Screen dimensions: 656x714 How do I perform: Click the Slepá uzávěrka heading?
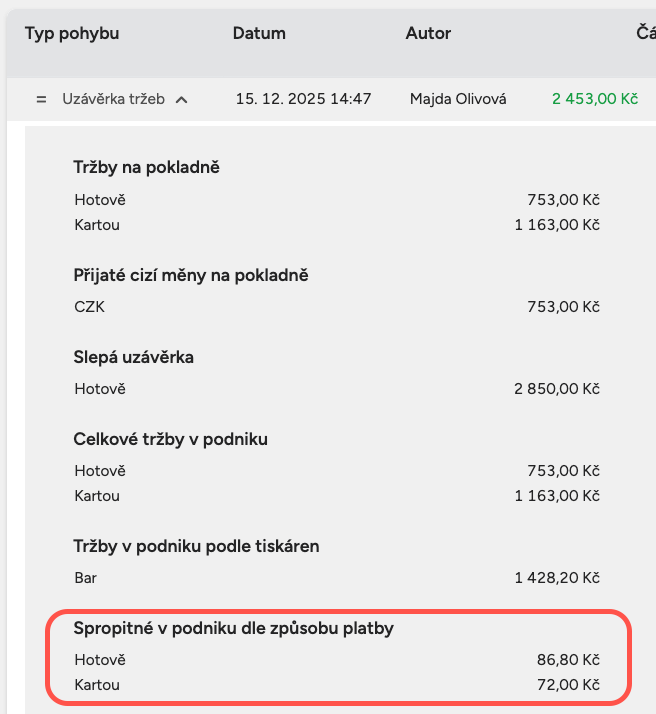[134, 356]
